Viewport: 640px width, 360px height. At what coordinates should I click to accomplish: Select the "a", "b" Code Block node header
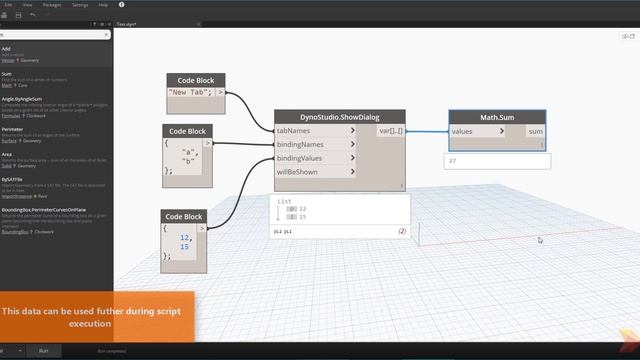click(x=187, y=131)
